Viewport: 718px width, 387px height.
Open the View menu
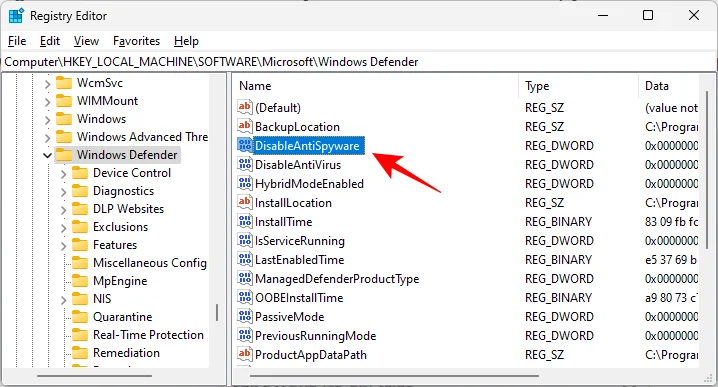[86, 41]
